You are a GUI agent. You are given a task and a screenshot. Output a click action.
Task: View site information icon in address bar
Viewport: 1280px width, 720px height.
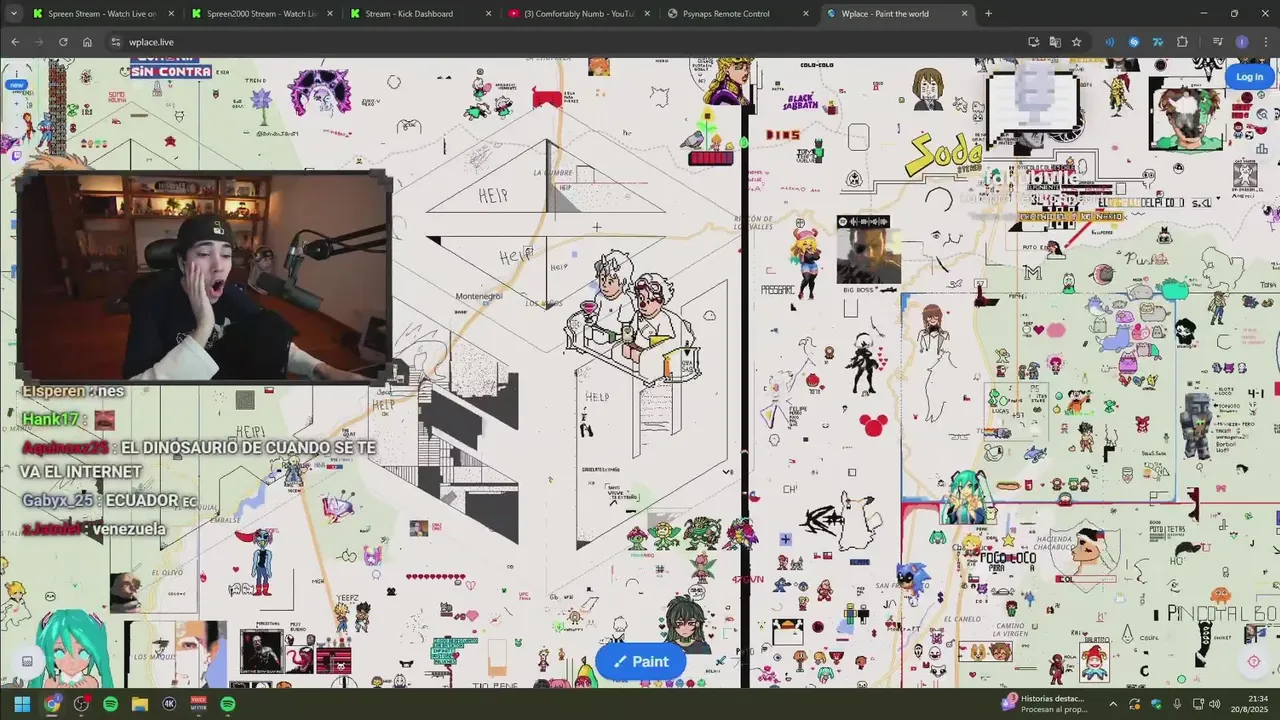(x=116, y=42)
